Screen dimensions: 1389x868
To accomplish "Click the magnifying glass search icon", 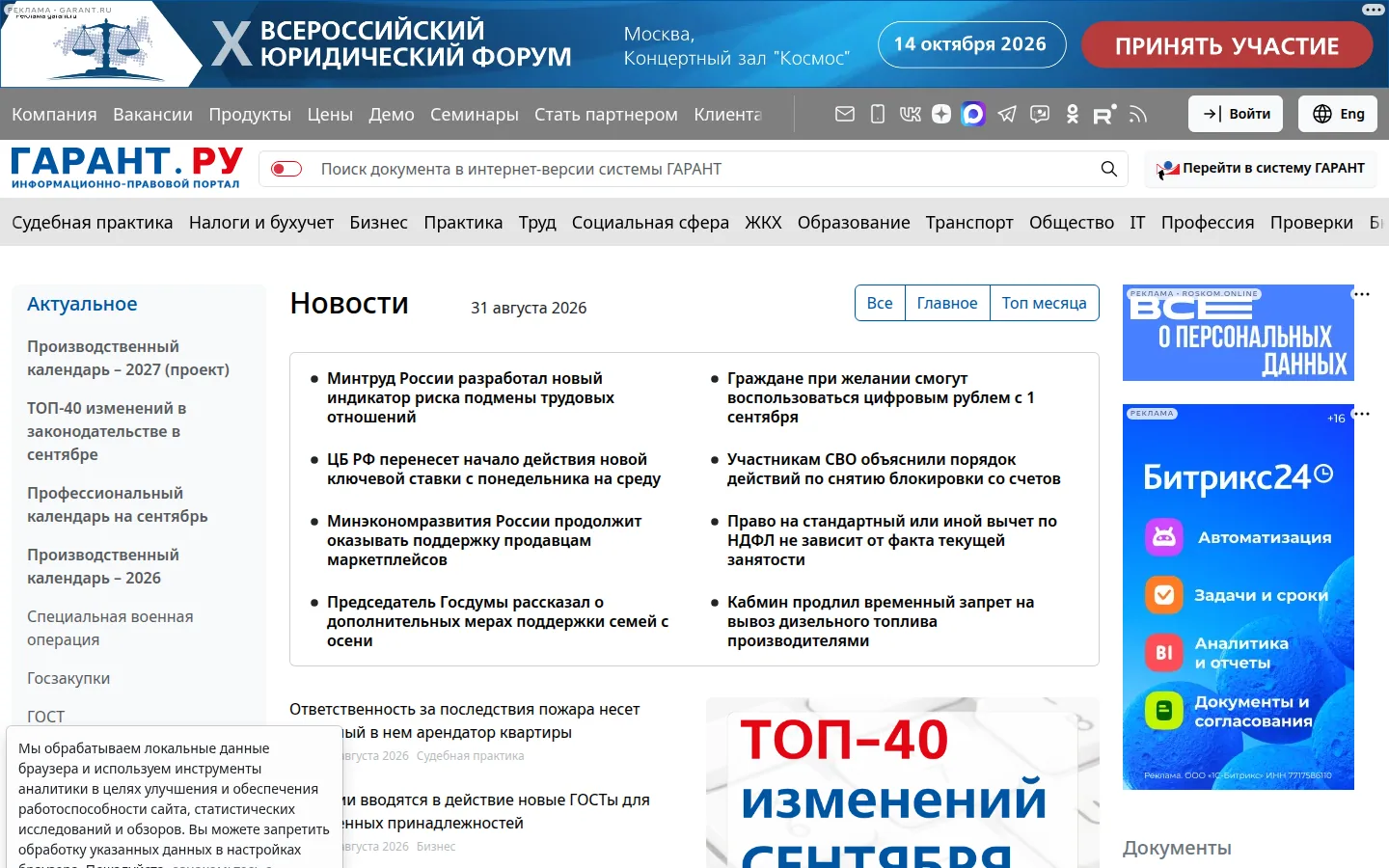I will pos(1109,169).
